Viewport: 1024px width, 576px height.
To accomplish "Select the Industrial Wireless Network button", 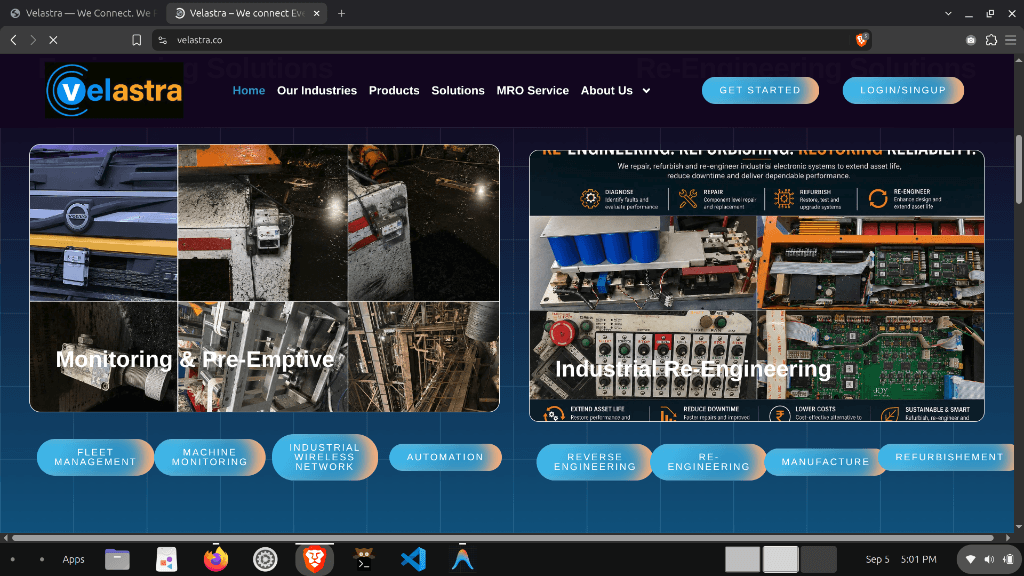I will (x=325, y=457).
